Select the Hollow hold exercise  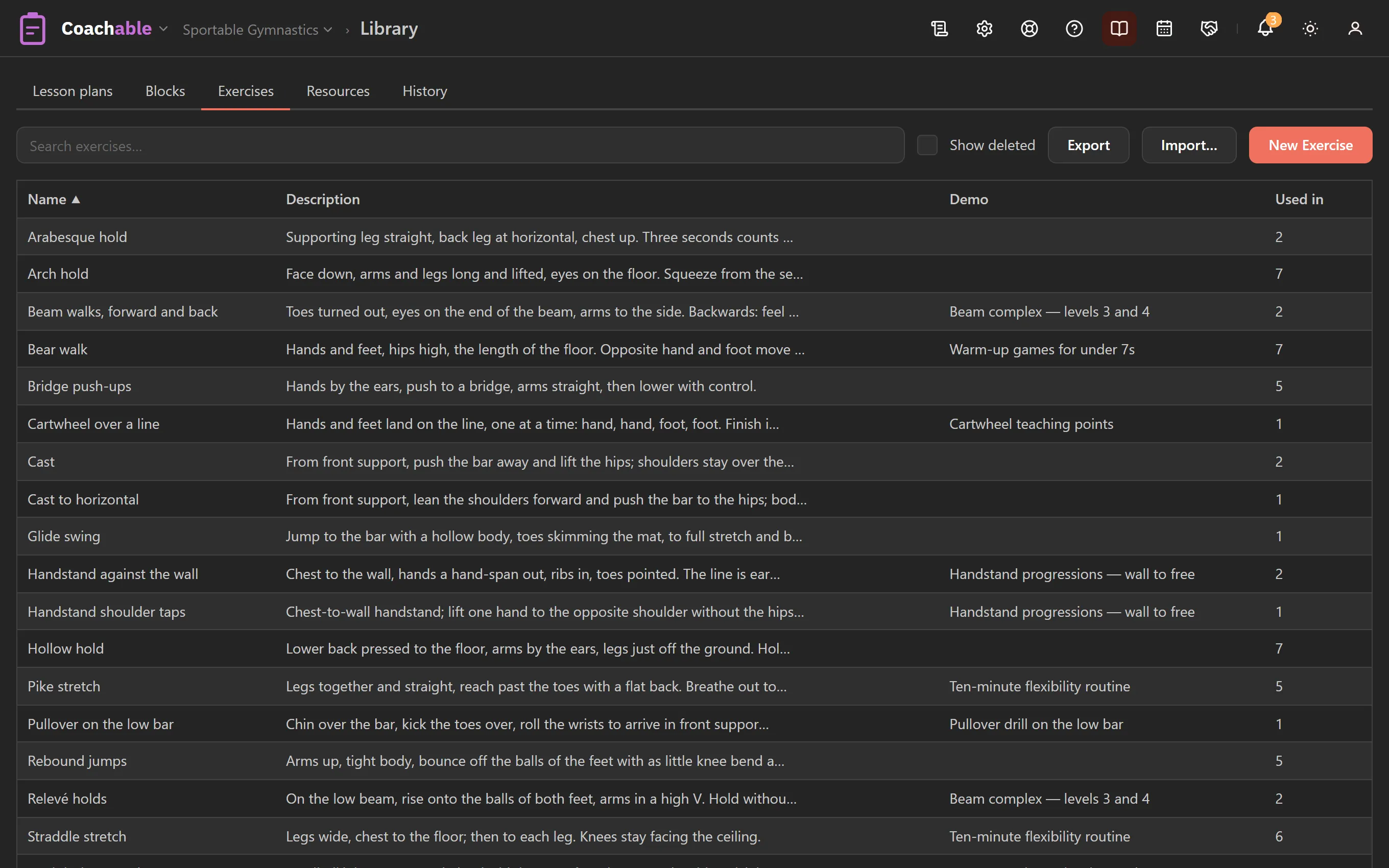point(694,649)
